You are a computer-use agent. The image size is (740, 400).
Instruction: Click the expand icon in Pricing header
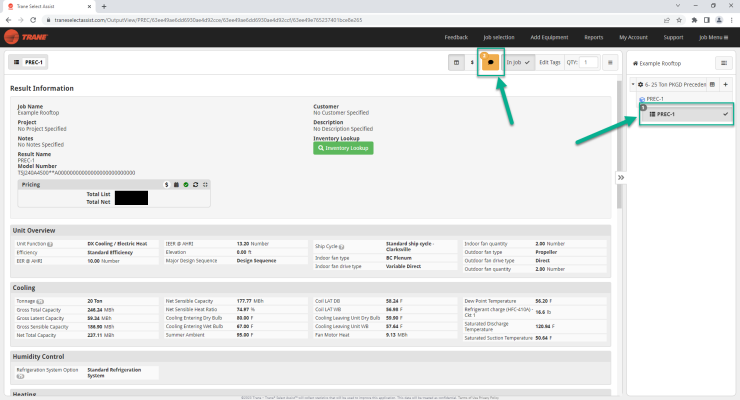click(205, 184)
